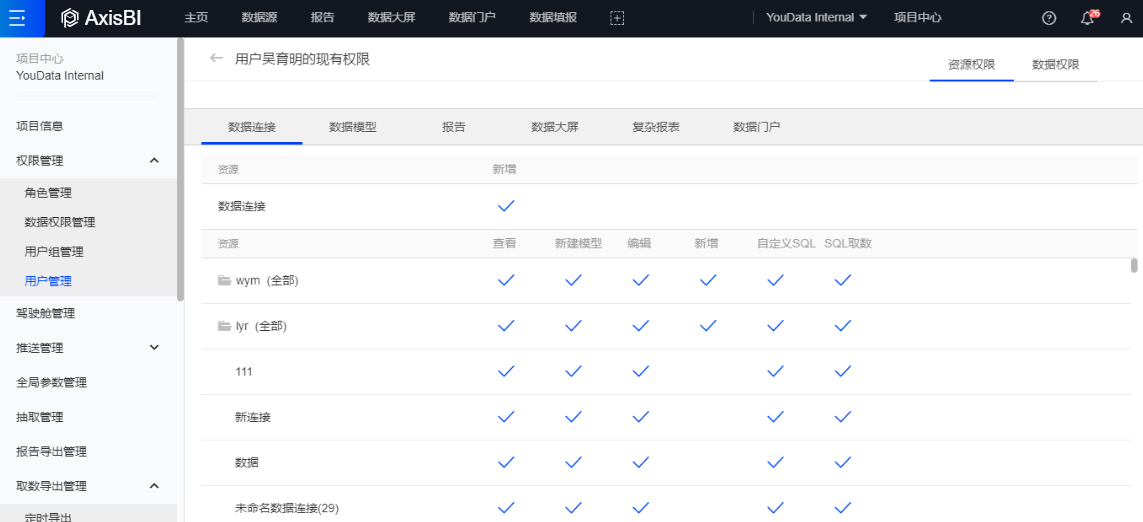1143x522 pixels.
Task: Open the YouData Internal project dropdown
Action: 816,18
